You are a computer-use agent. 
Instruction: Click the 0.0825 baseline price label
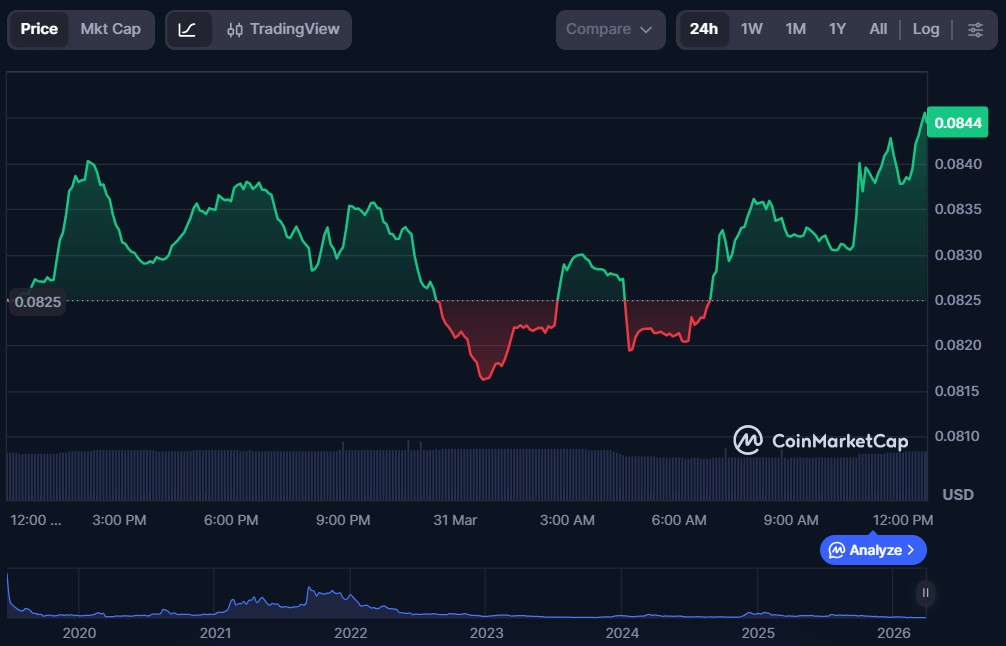pos(36,301)
